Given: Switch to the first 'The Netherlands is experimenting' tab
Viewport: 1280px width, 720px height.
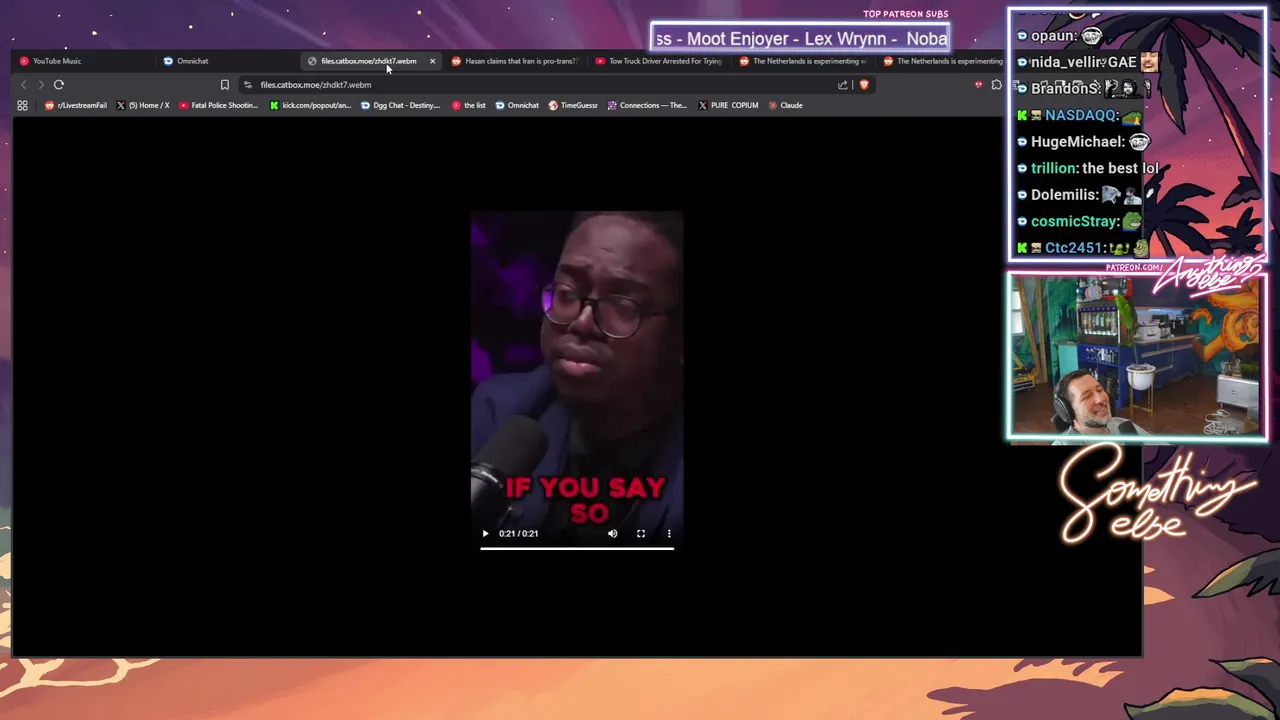Looking at the screenshot, I should [803, 61].
